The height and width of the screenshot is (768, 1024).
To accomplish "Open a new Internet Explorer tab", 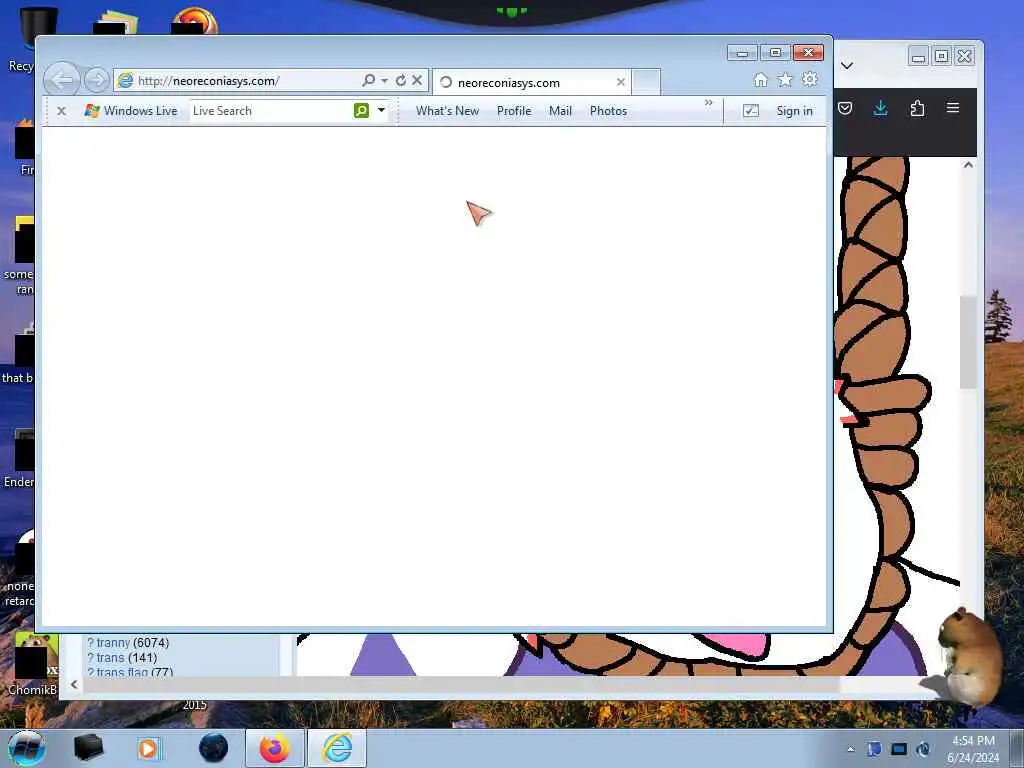I will 646,82.
